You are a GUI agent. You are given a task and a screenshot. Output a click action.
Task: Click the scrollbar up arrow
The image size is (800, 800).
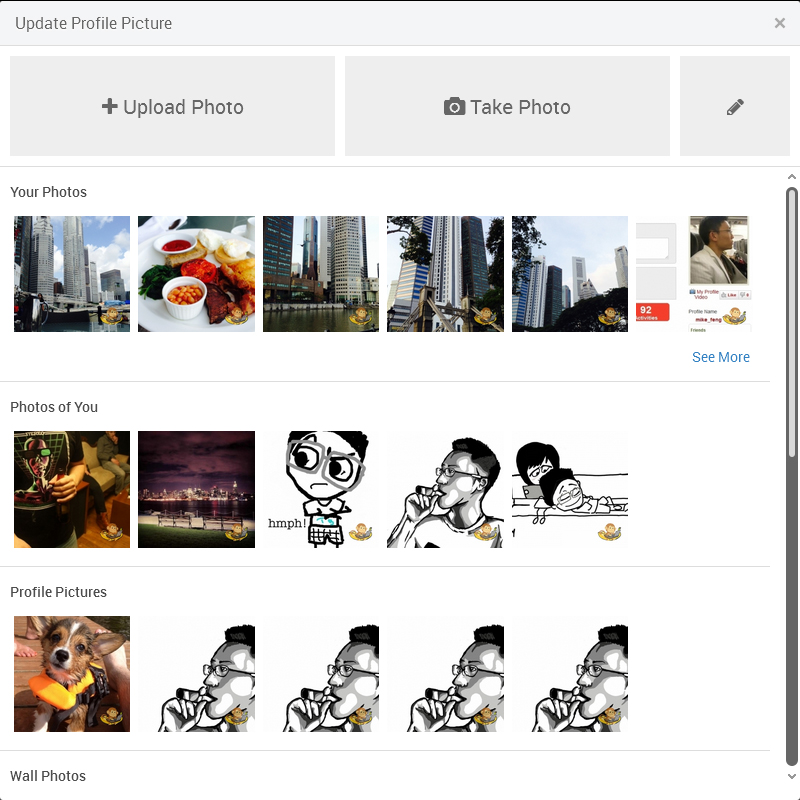click(x=792, y=177)
